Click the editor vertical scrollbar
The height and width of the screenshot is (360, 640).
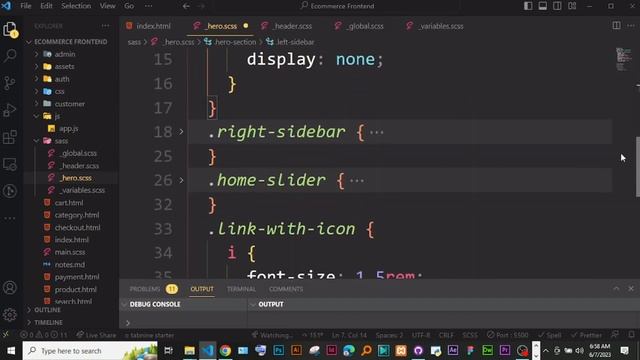tap(638, 167)
